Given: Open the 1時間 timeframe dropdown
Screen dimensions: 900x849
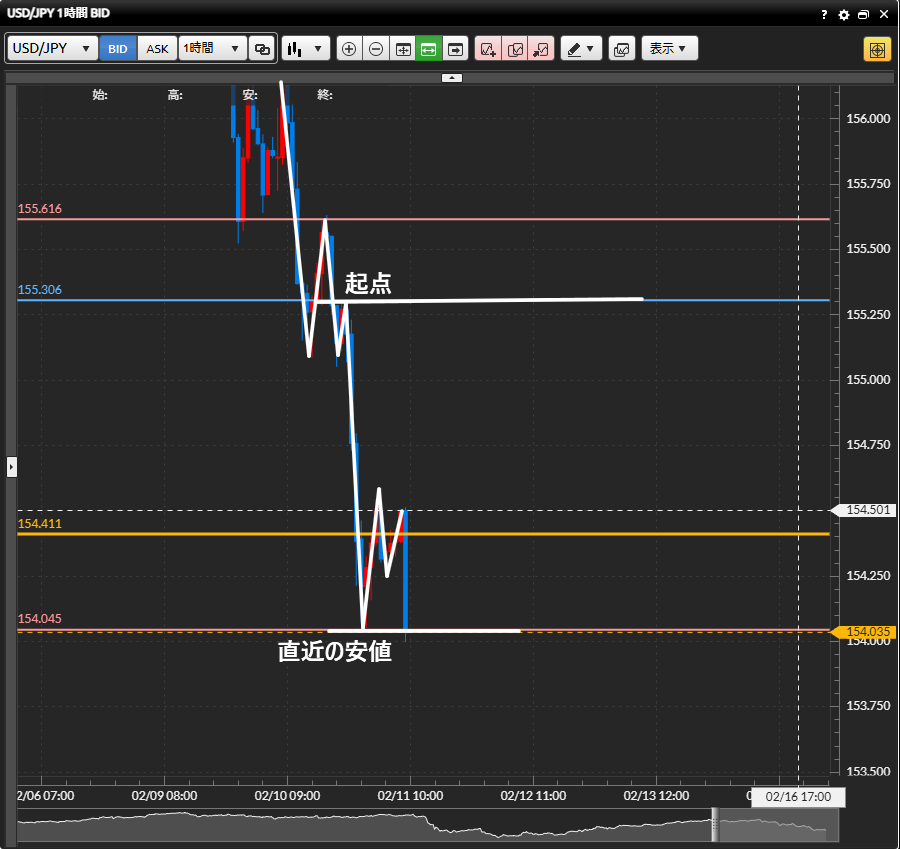Looking at the screenshot, I should (x=212, y=49).
